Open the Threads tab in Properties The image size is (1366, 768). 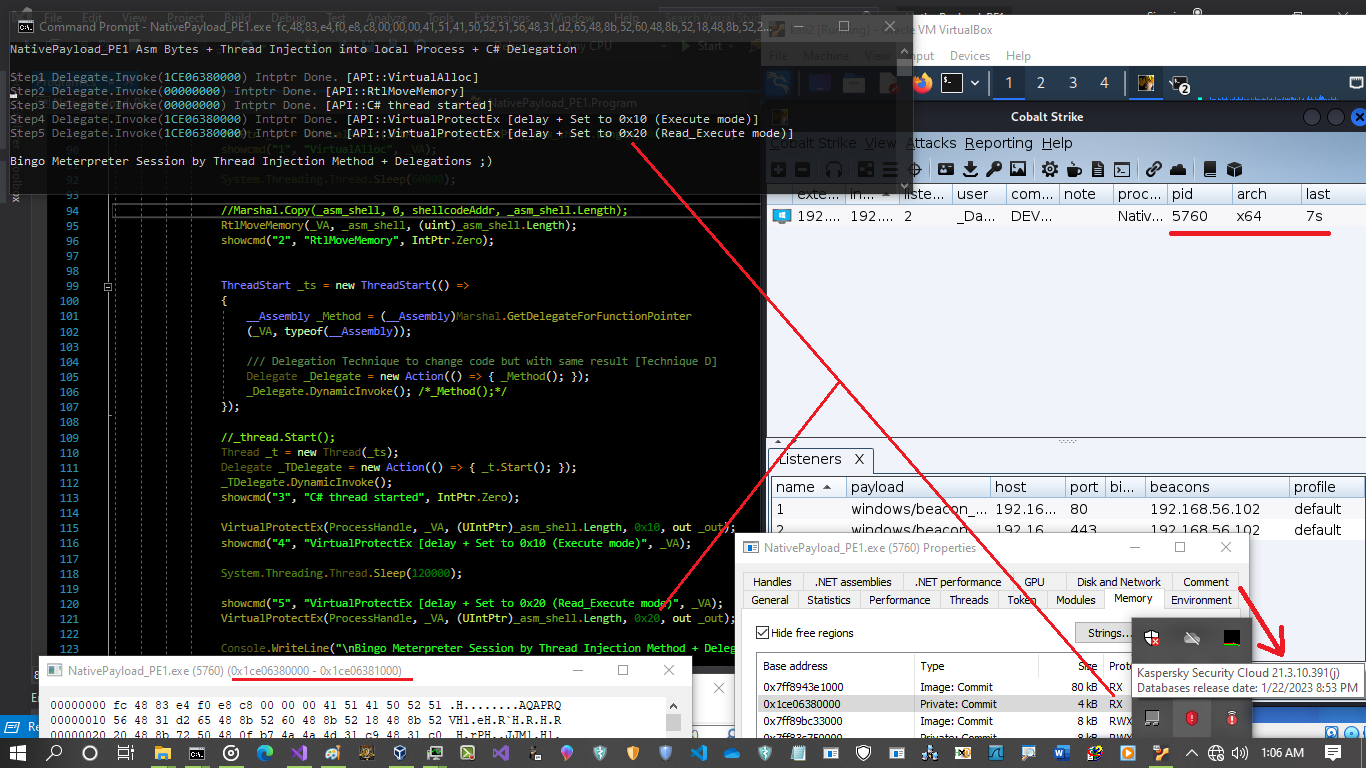coord(969,600)
